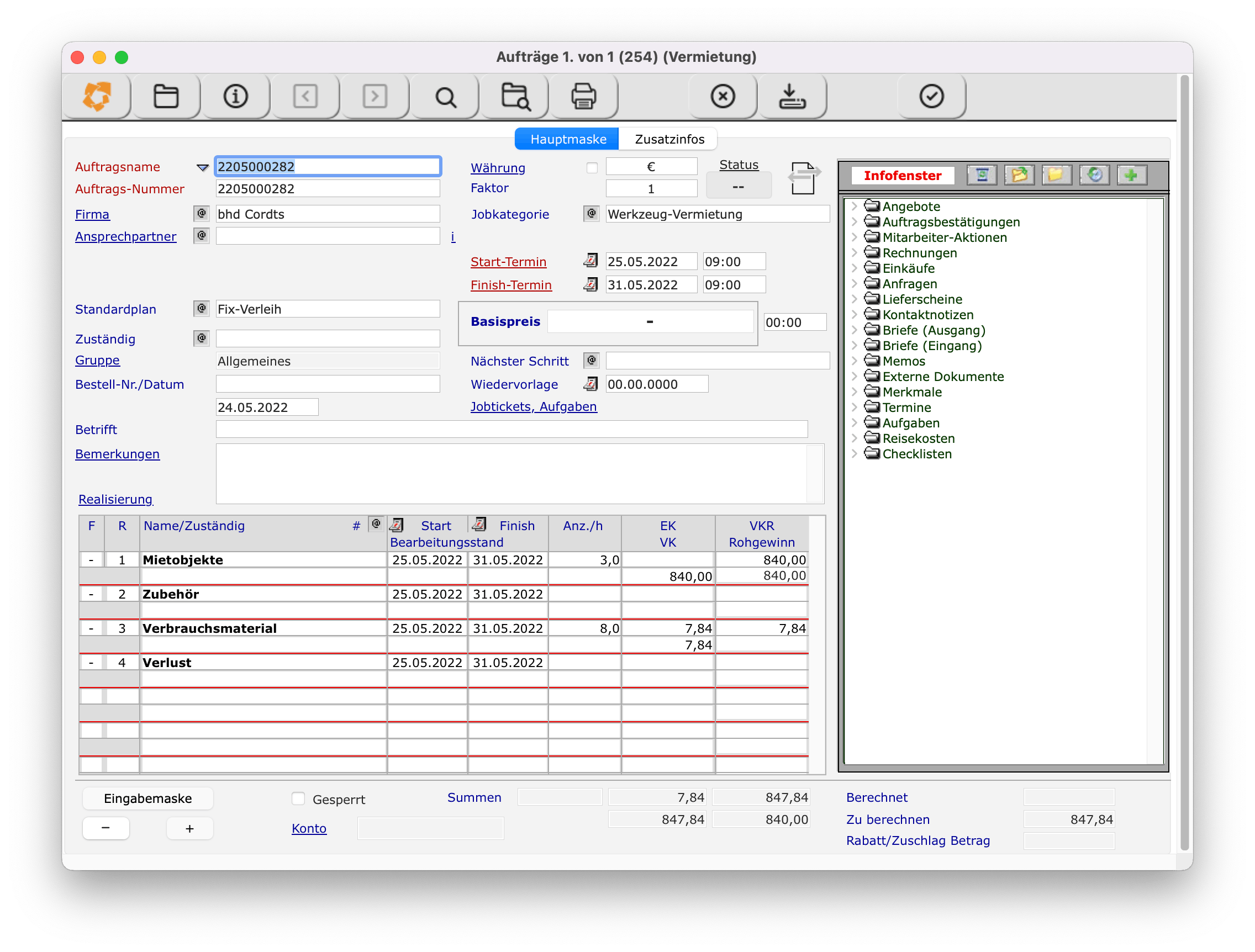1255x952 pixels.
Task: Toggle the Währung checkbox
Action: [592, 167]
